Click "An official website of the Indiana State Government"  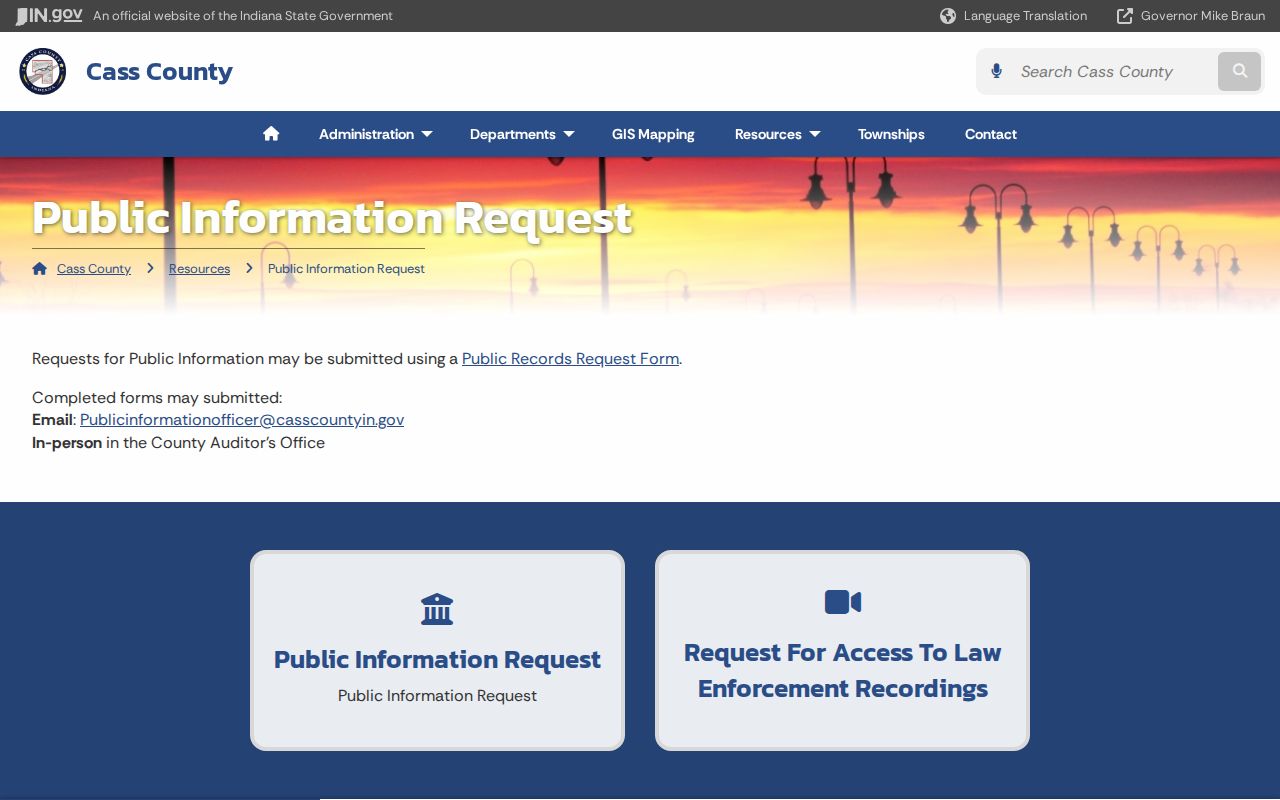pos(243,16)
